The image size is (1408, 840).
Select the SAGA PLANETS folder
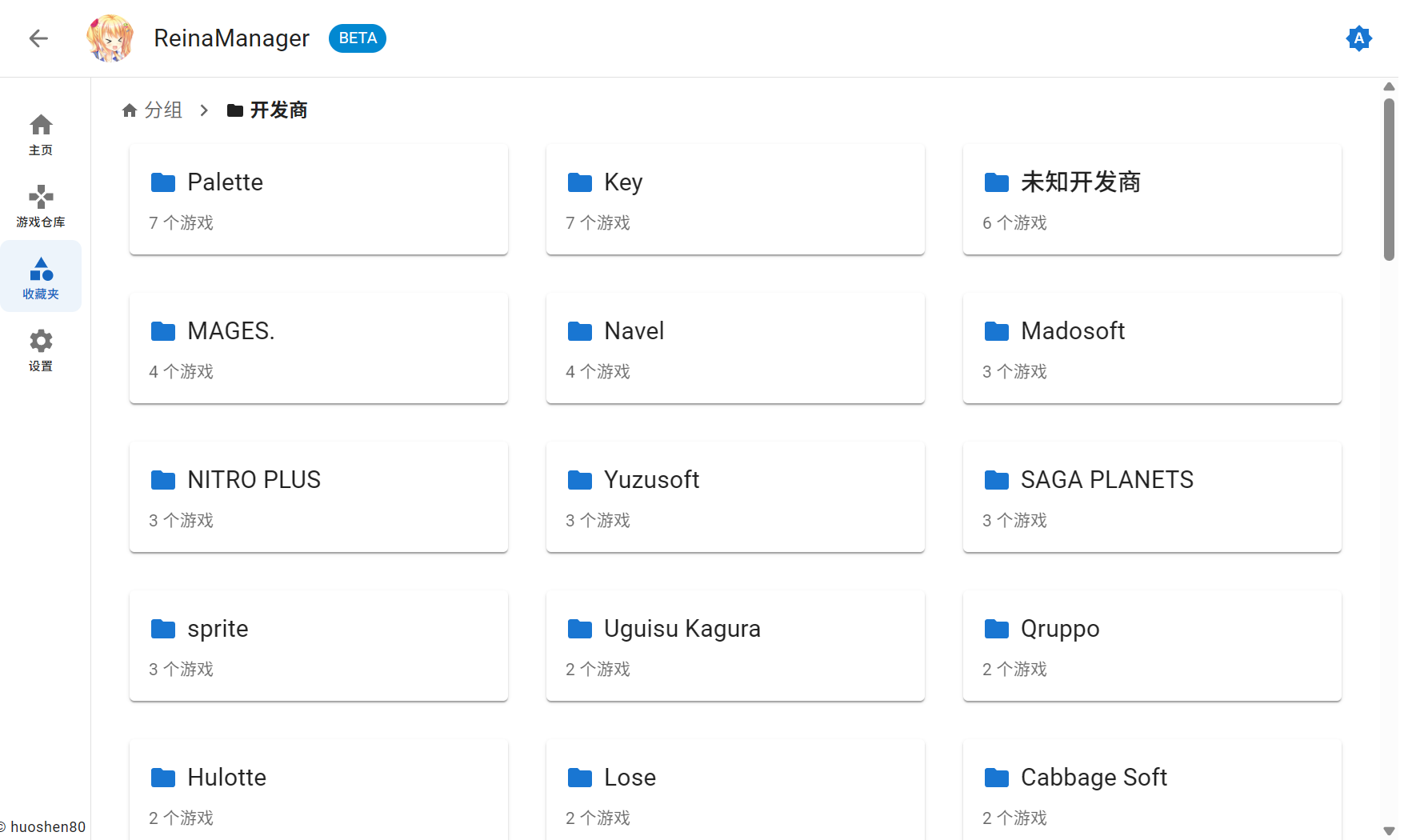(x=1152, y=497)
